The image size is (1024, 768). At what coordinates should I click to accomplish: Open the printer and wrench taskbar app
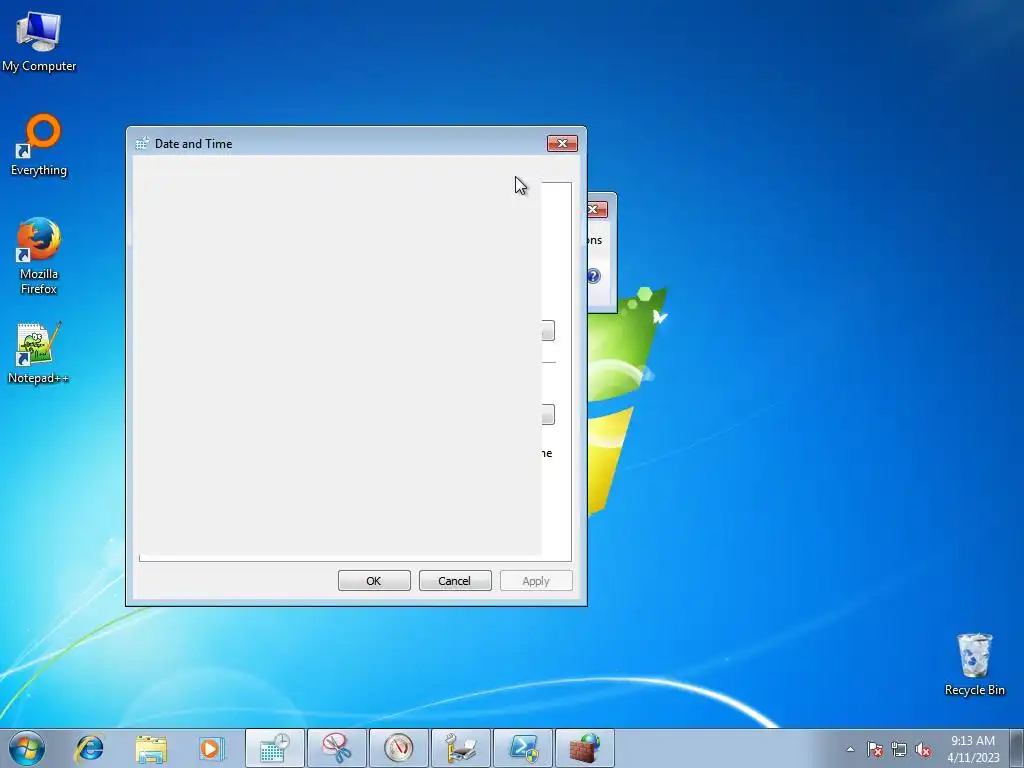tap(460, 748)
